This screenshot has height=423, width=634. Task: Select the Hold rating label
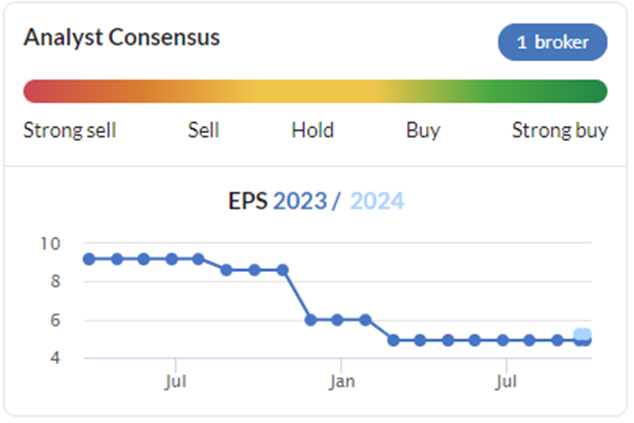[313, 130]
